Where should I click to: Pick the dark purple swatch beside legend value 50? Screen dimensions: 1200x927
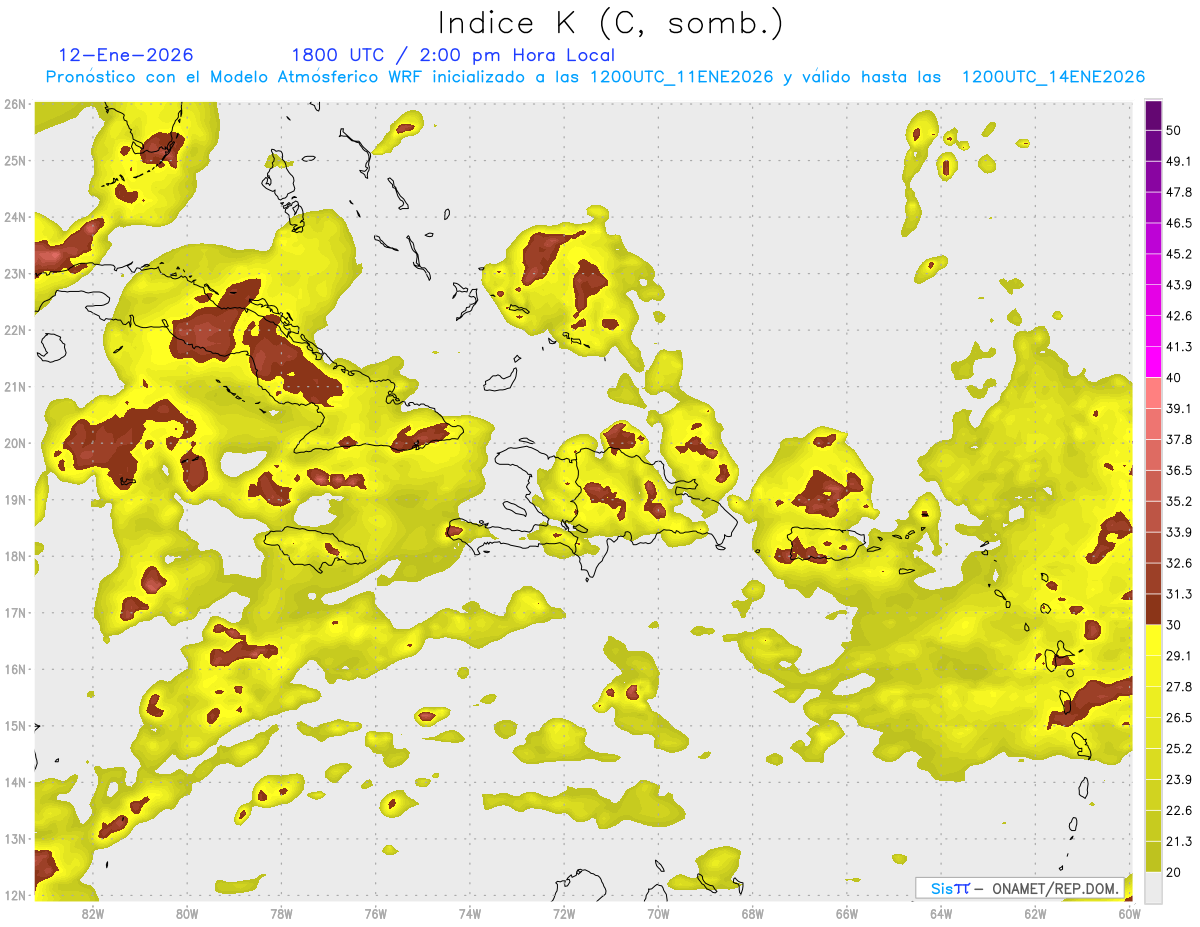1153,116
